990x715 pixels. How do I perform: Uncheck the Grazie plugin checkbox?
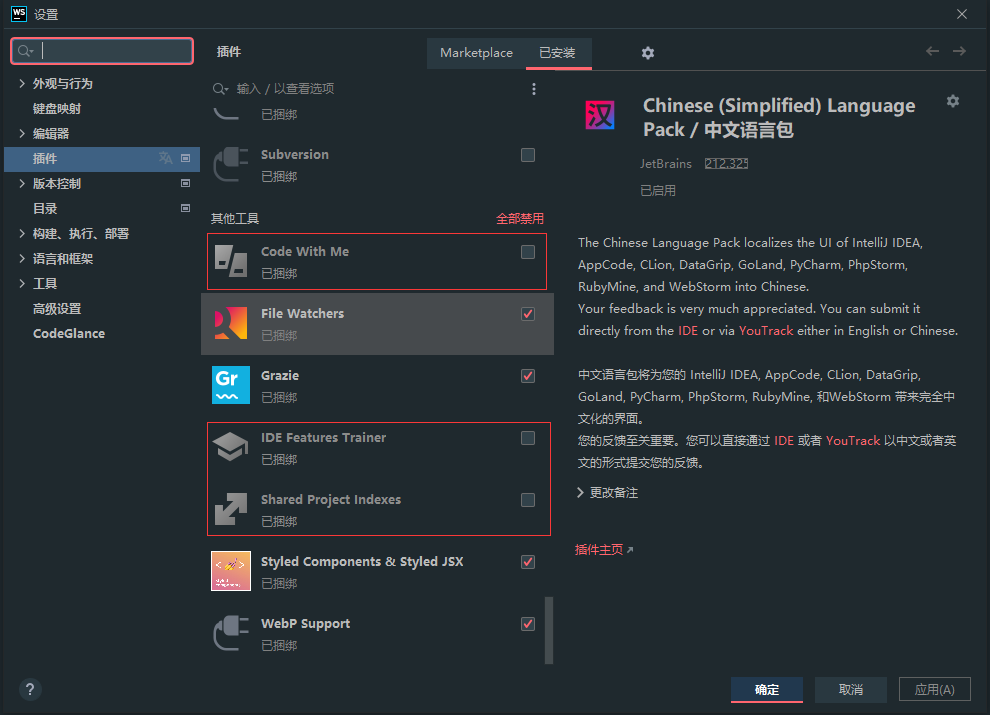tap(527, 376)
